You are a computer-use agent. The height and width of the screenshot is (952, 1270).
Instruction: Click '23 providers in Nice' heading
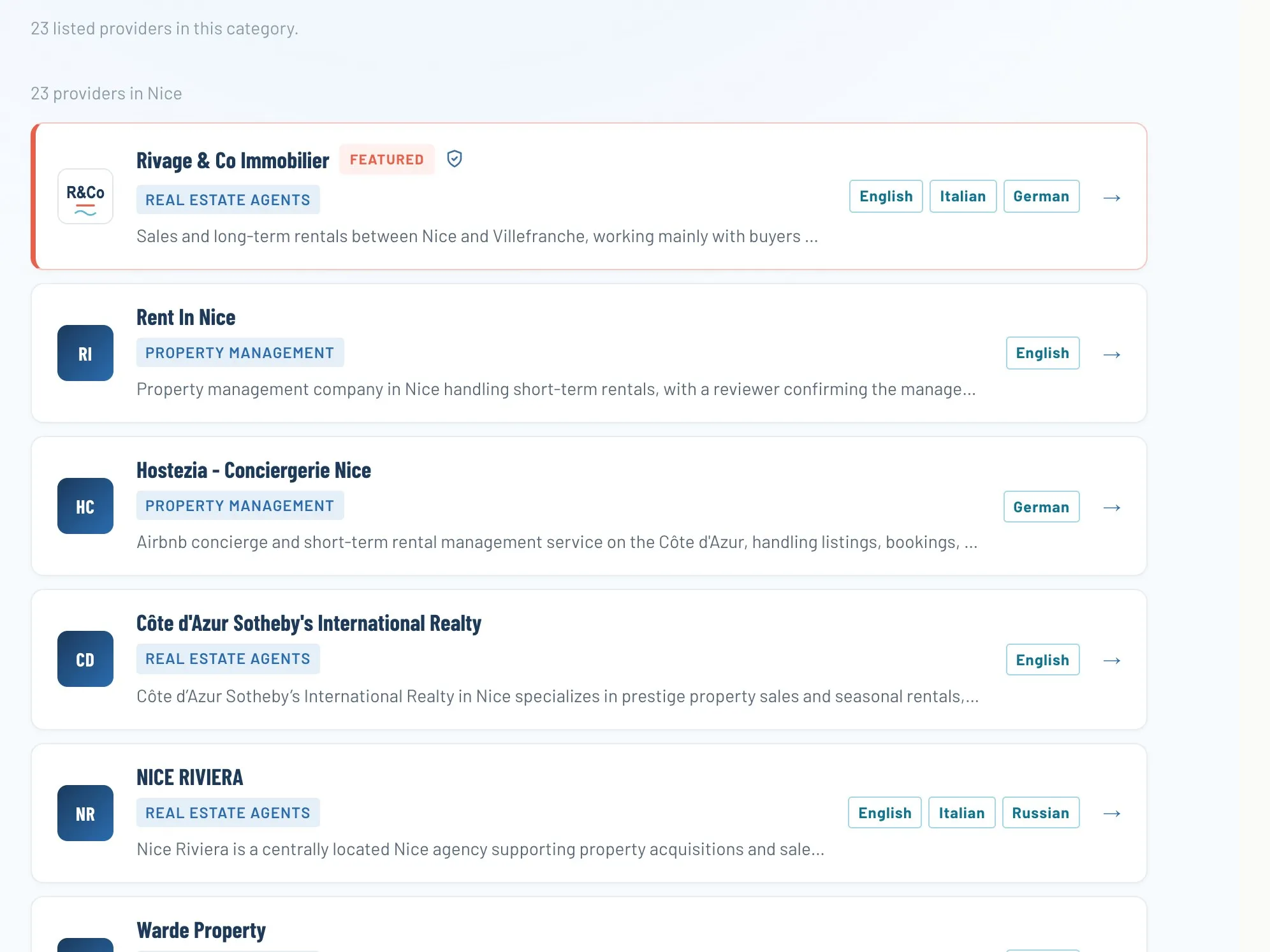[x=106, y=94]
